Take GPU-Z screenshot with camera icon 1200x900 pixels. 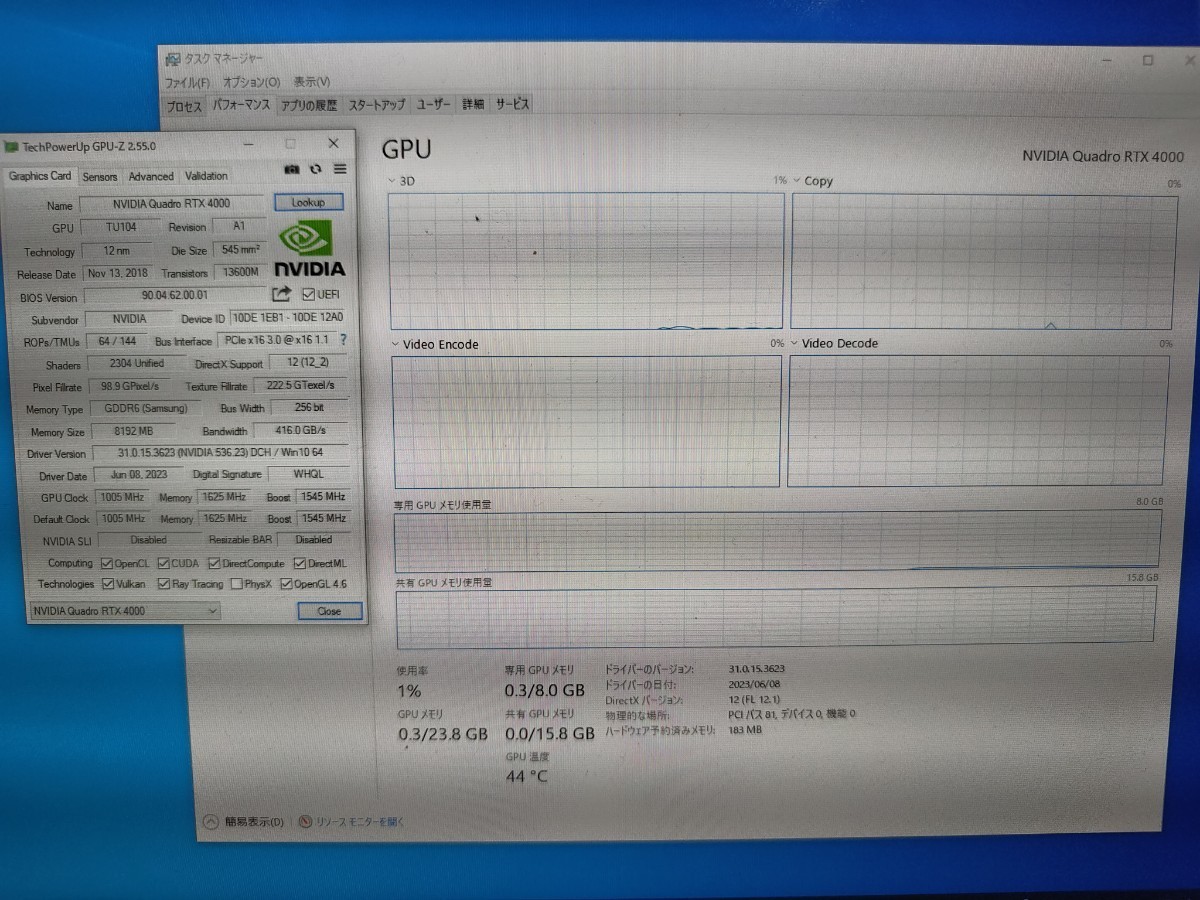point(292,170)
